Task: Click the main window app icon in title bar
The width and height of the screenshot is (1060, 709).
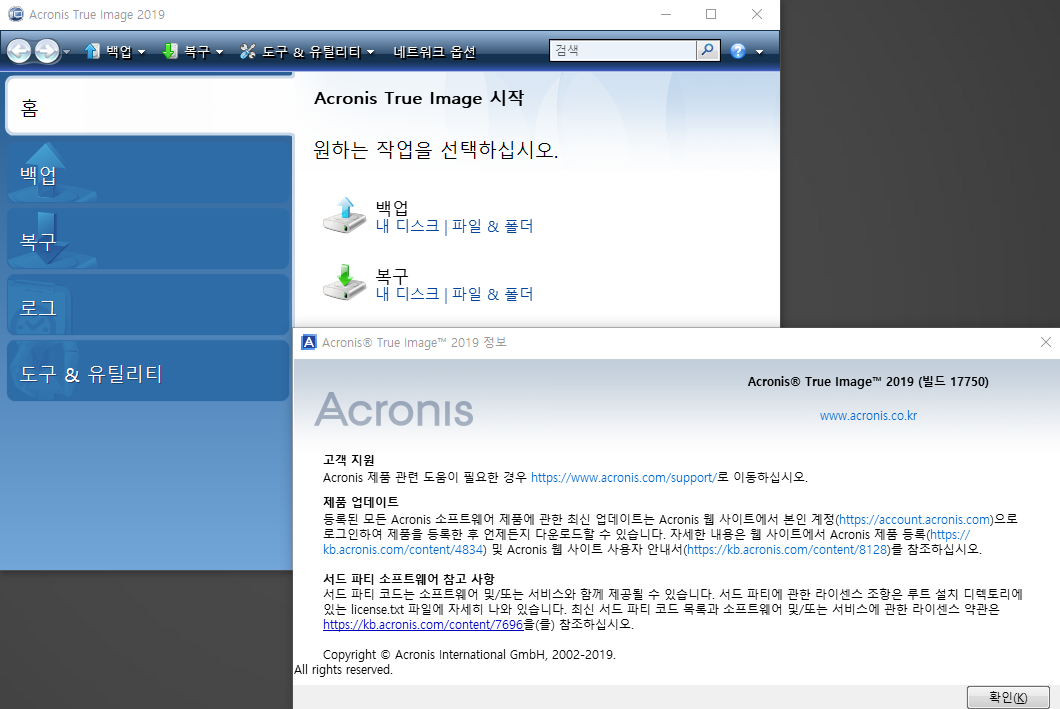Action: click(x=16, y=14)
